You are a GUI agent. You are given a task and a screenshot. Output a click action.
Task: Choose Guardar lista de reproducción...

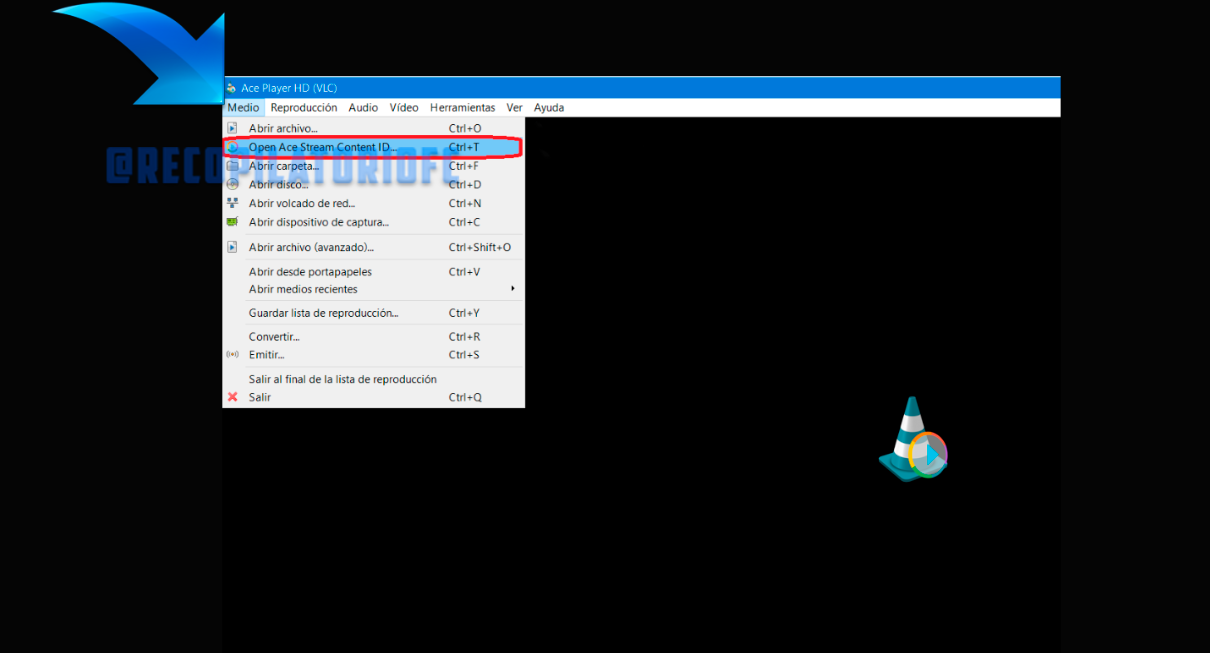pyautogui.click(x=373, y=313)
